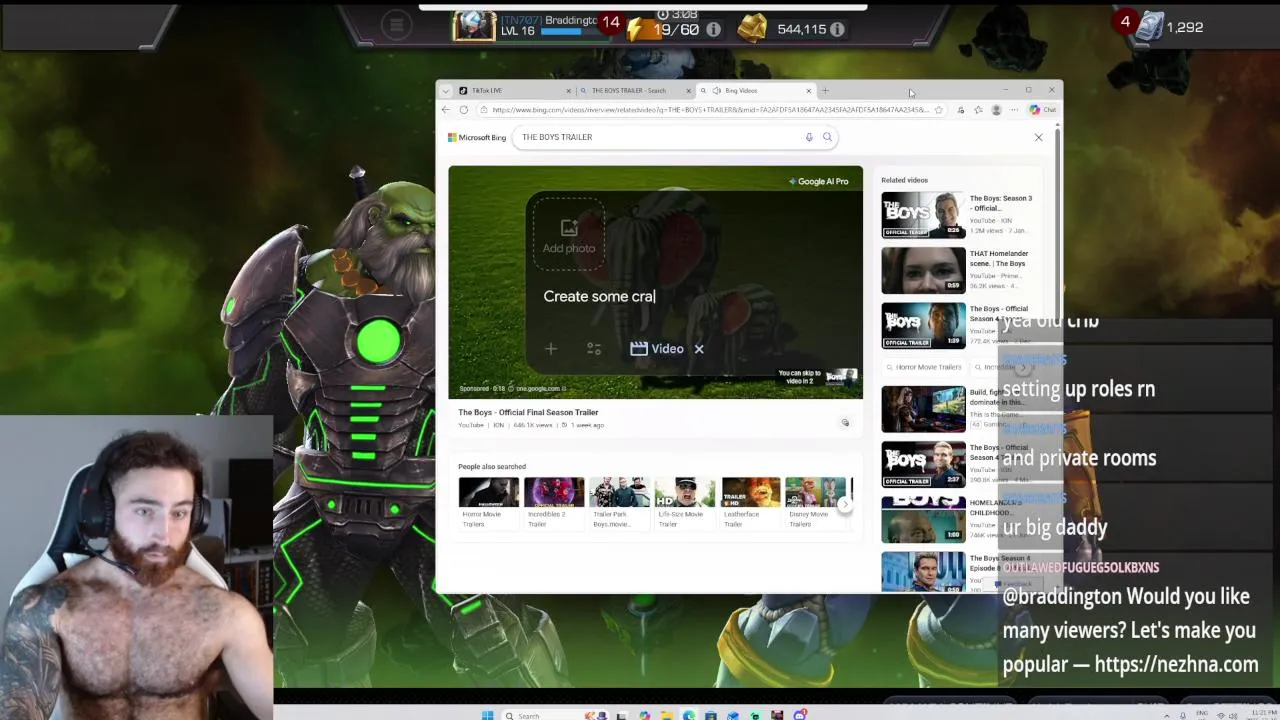This screenshot has height=720, width=1280.
Task: Close the Bing video overlay
Action: (1038, 137)
